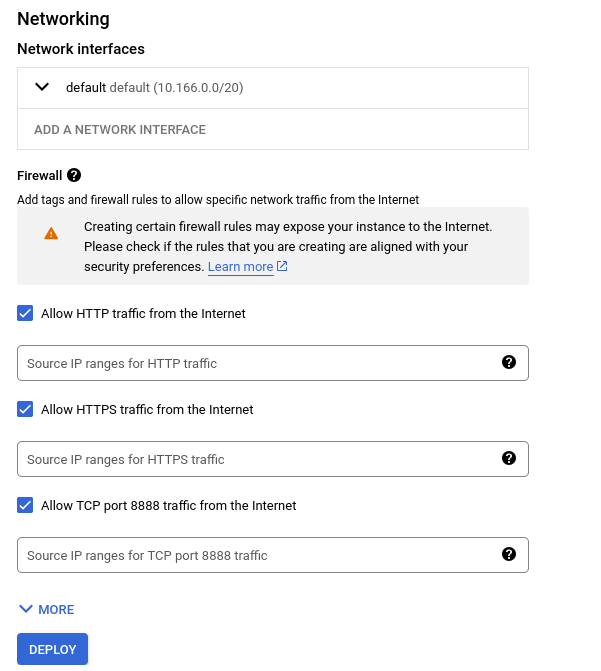Toggle Allow TCP port 8888 traffic checkbox
Viewport: 601px width, 671px height.
[25, 505]
